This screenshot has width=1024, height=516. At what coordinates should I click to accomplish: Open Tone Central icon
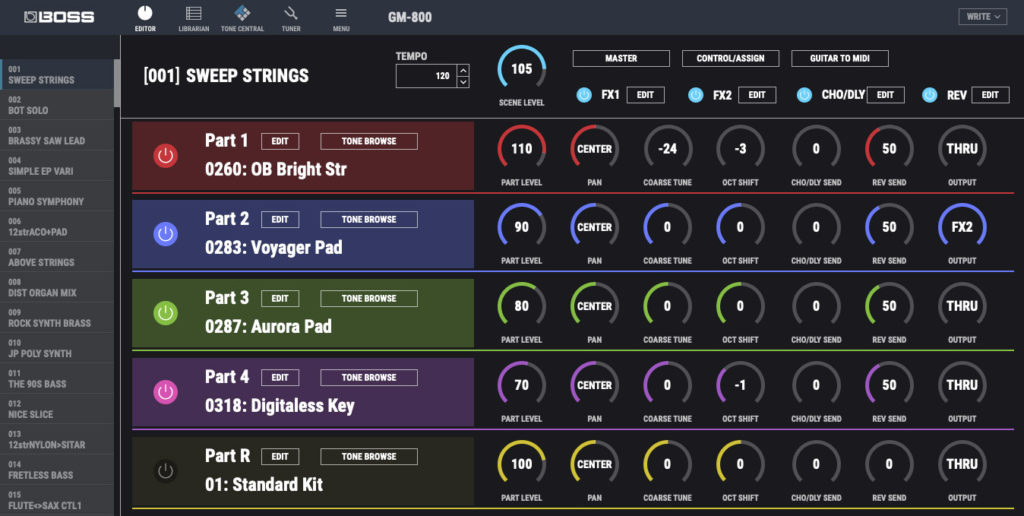[x=242, y=13]
